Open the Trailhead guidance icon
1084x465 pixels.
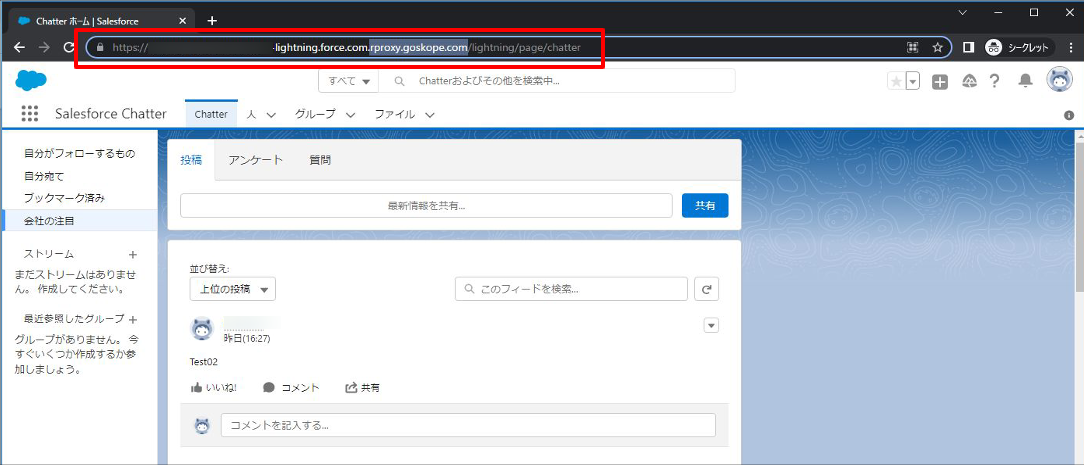(969, 82)
